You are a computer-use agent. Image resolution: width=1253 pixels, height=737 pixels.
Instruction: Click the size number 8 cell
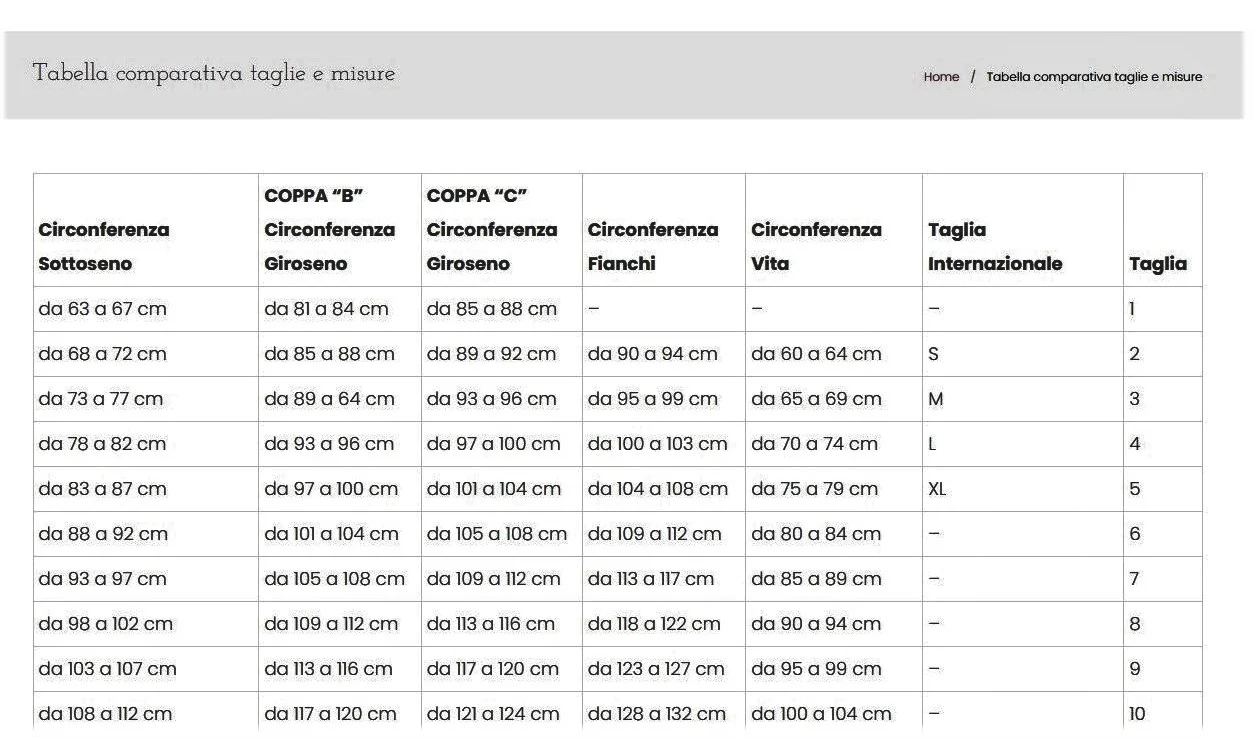pos(1134,624)
